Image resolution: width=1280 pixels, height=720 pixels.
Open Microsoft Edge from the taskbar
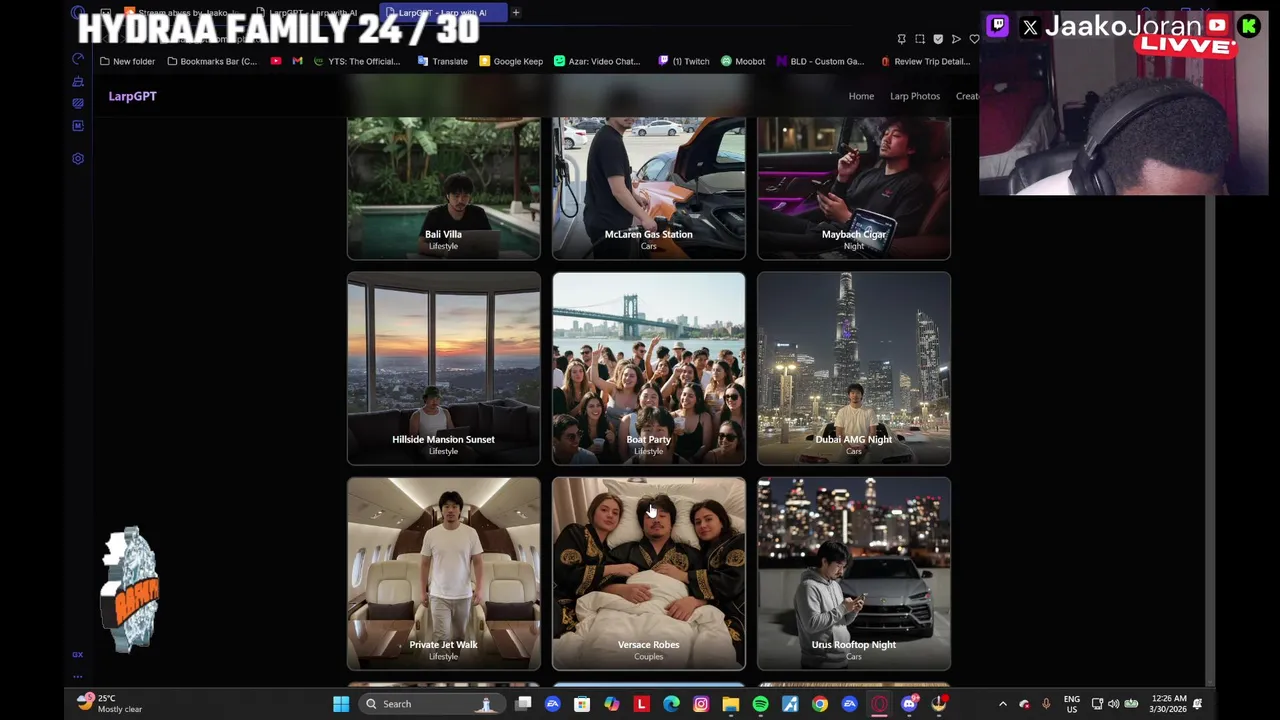pyautogui.click(x=671, y=704)
